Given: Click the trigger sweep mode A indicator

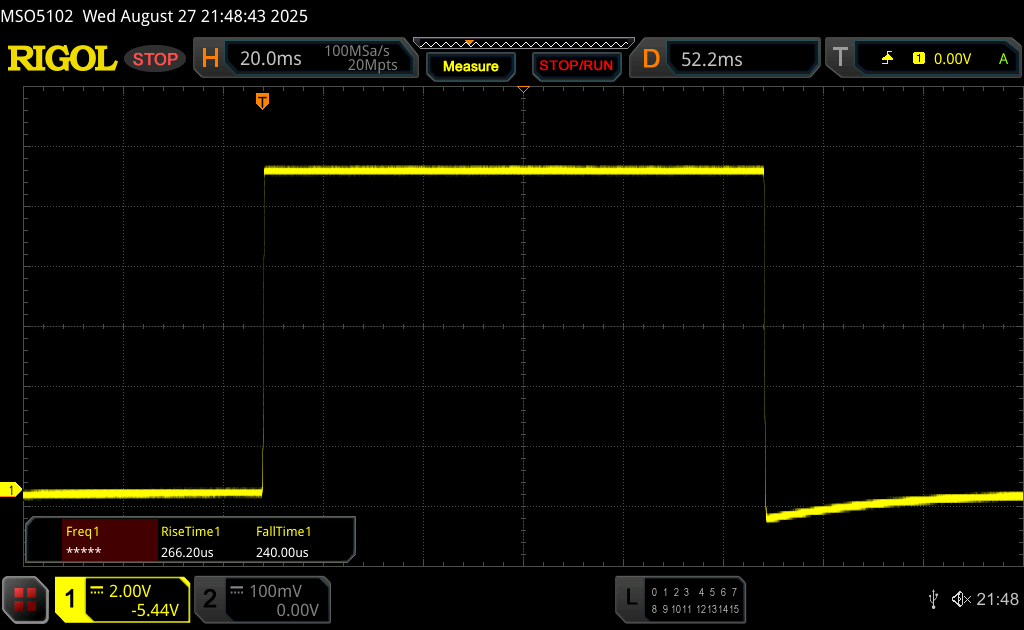Looking at the screenshot, I should [1003, 59].
